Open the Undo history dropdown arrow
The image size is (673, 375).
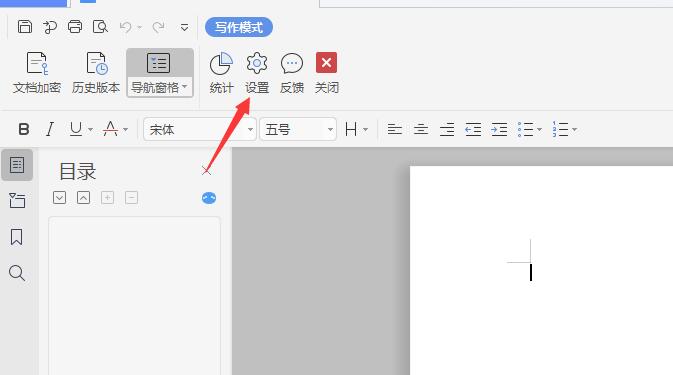pyautogui.click(x=139, y=27)
